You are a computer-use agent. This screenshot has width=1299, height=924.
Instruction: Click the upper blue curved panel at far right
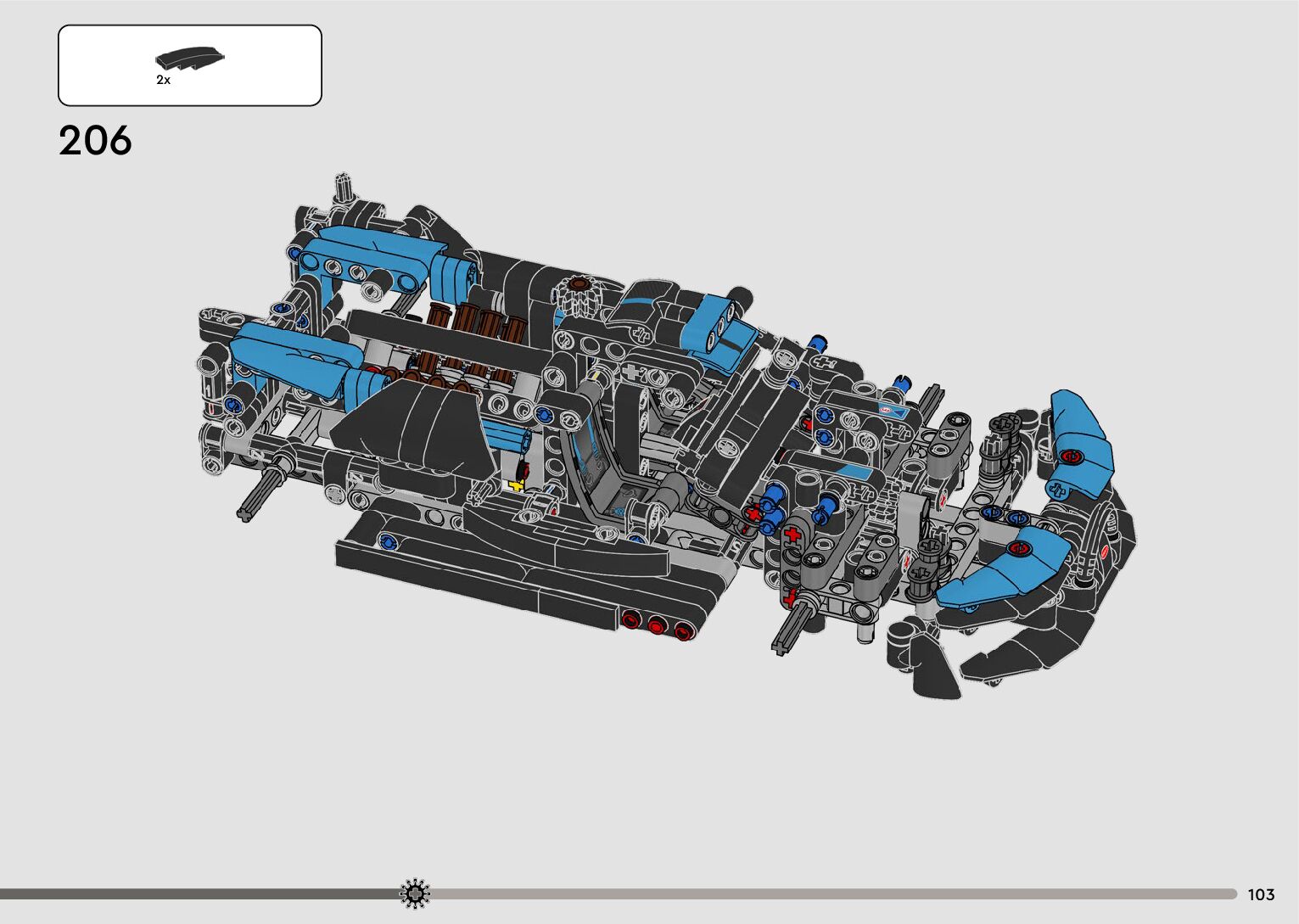click(1078, 437)
